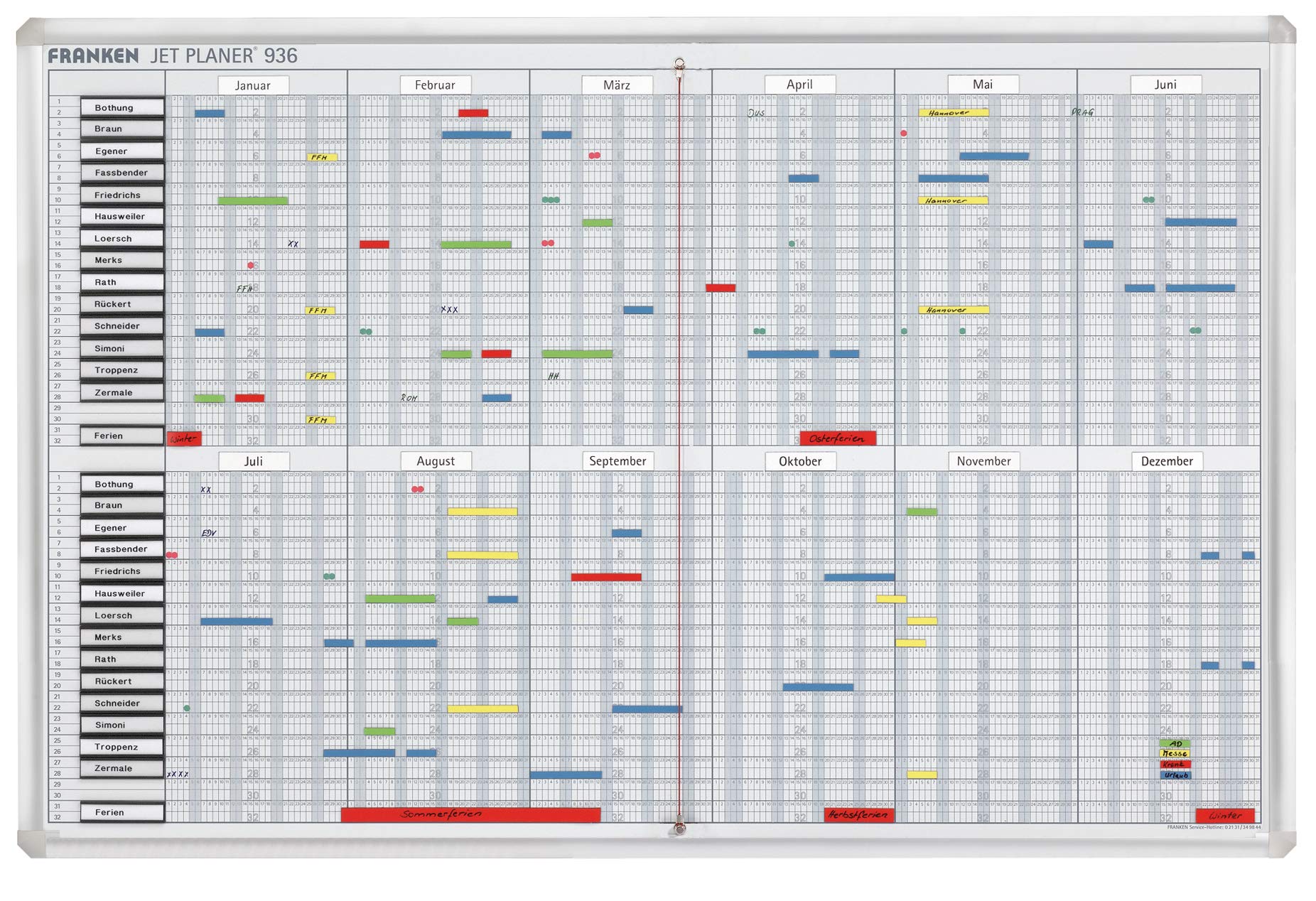
Task: Click the Troppenz name label beside Juli
Action: pyautogui.click(x=122, y=747)
